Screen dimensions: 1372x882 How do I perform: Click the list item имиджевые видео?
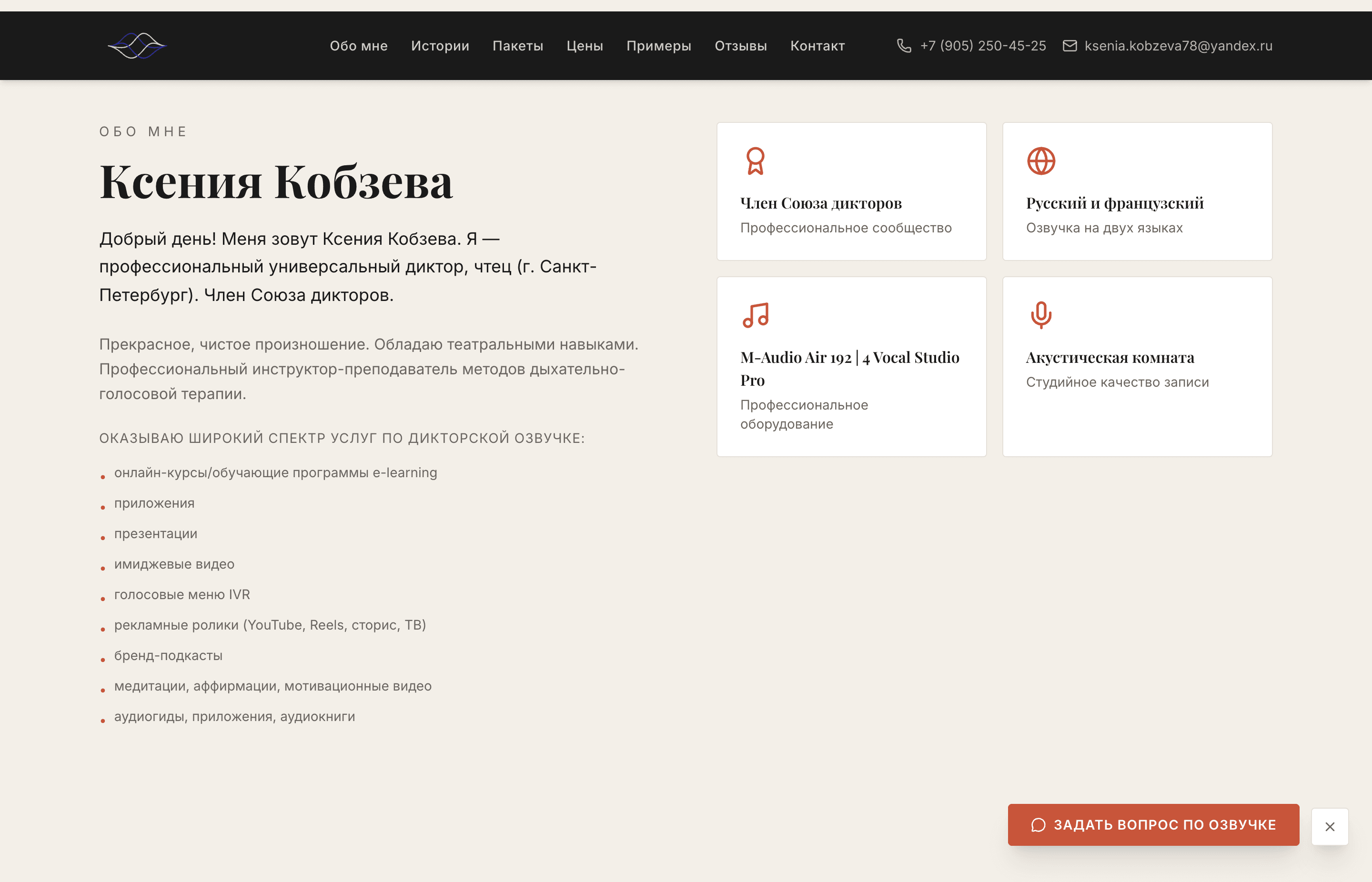[x=174, y=564]
